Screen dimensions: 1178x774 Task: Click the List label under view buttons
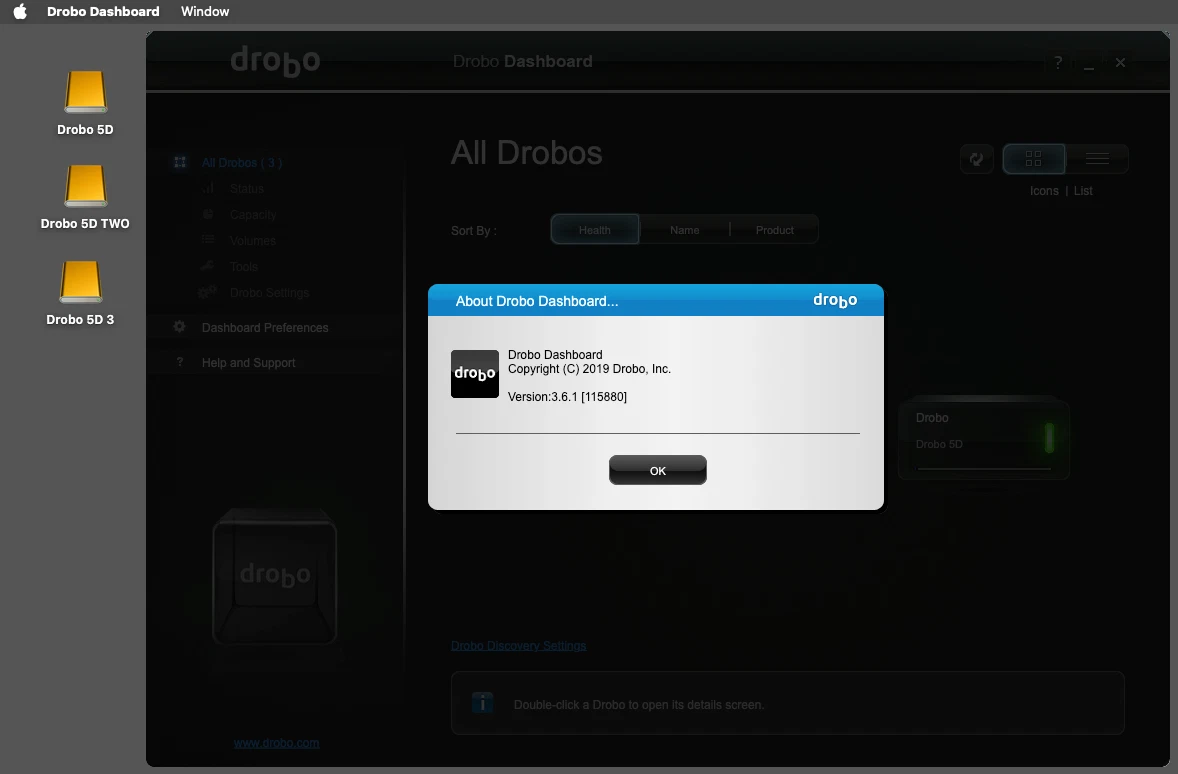click(1083, 191)
